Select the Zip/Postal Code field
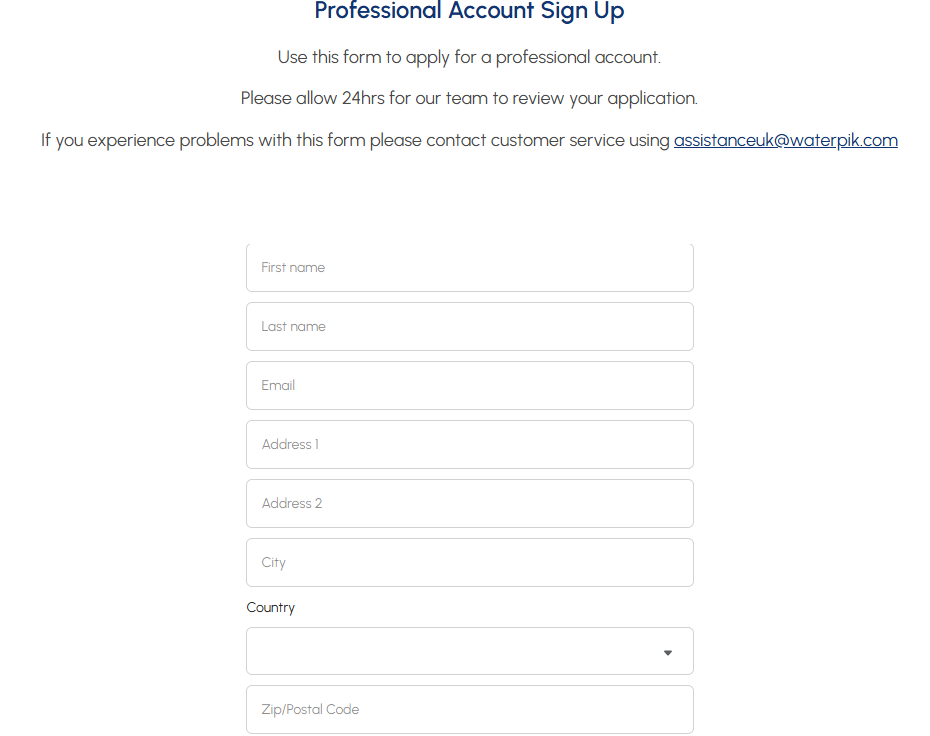Screen dimensions: 930x736 point(469,710)
